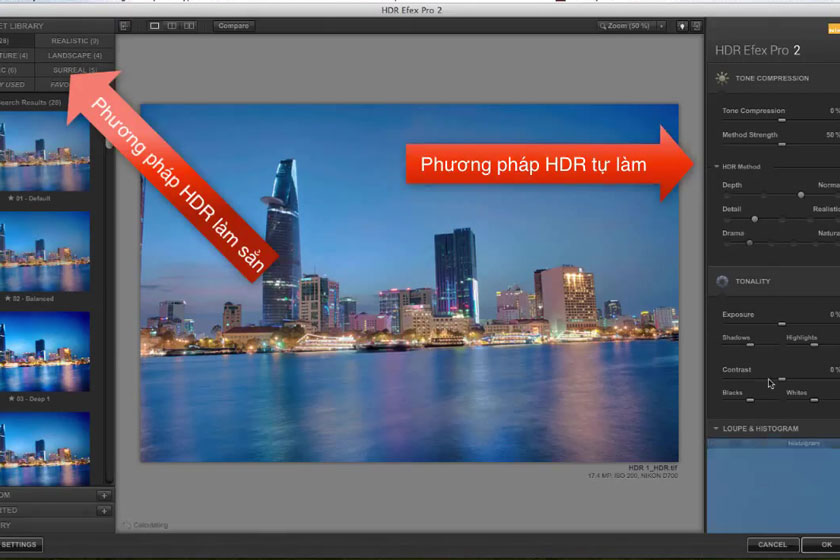Hide the right adjustments panel icon
Screen dimensions: 840x560
click(x=696, y=26)
